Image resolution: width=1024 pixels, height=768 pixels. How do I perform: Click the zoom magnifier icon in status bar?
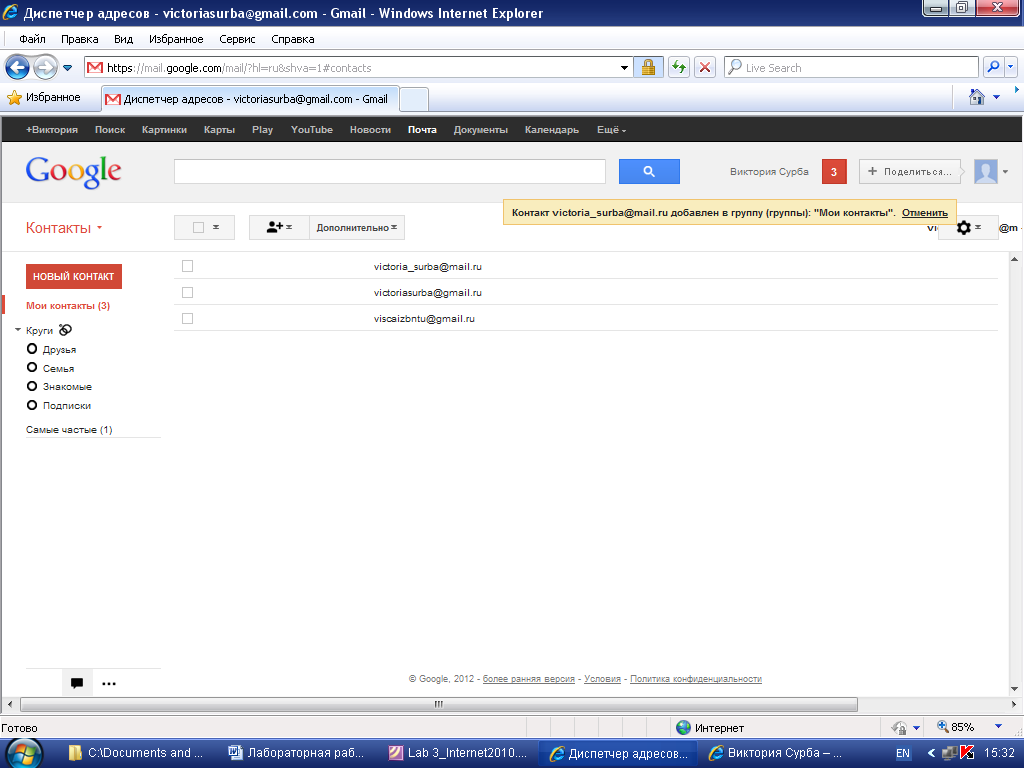pyautogui.click(x=942, y=726)
